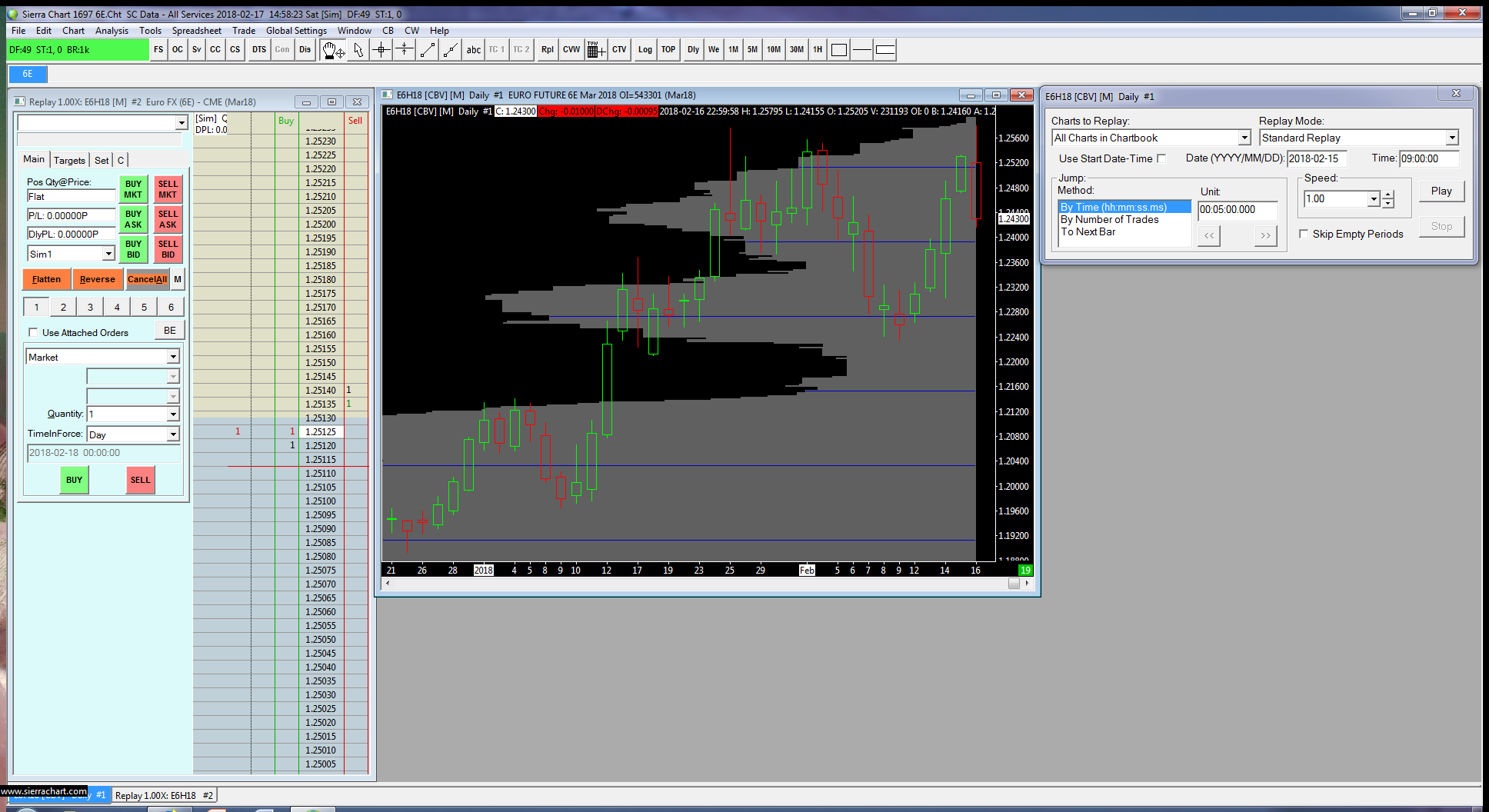Switch chart to 1H timeframe

point(818,50)
